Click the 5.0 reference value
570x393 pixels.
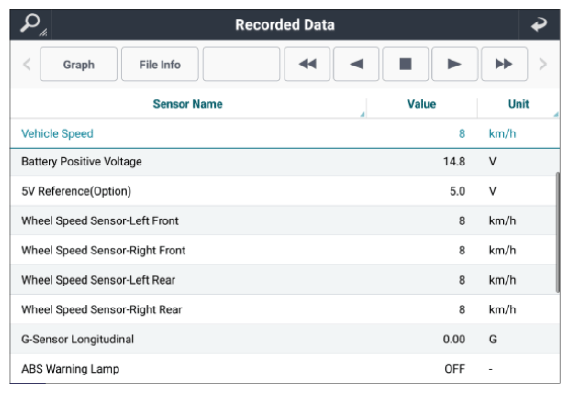(x=458, y=191)
